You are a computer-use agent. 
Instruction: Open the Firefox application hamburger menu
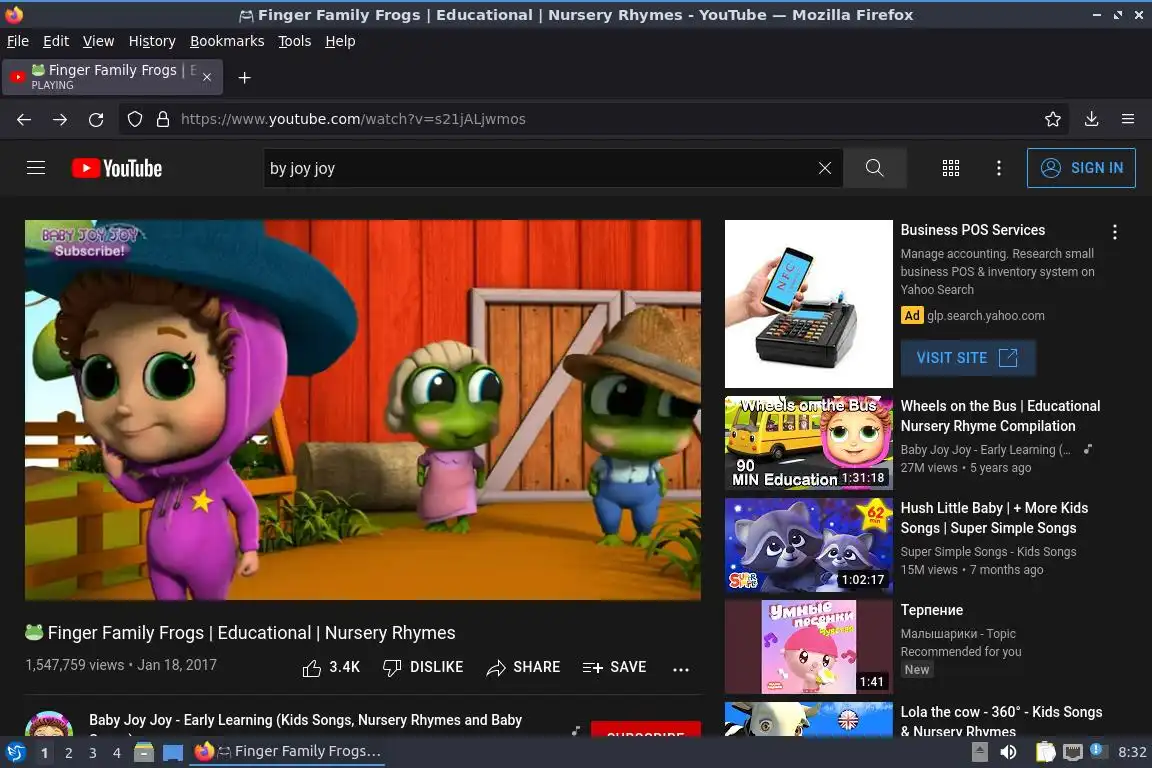tap(1128, 119)
